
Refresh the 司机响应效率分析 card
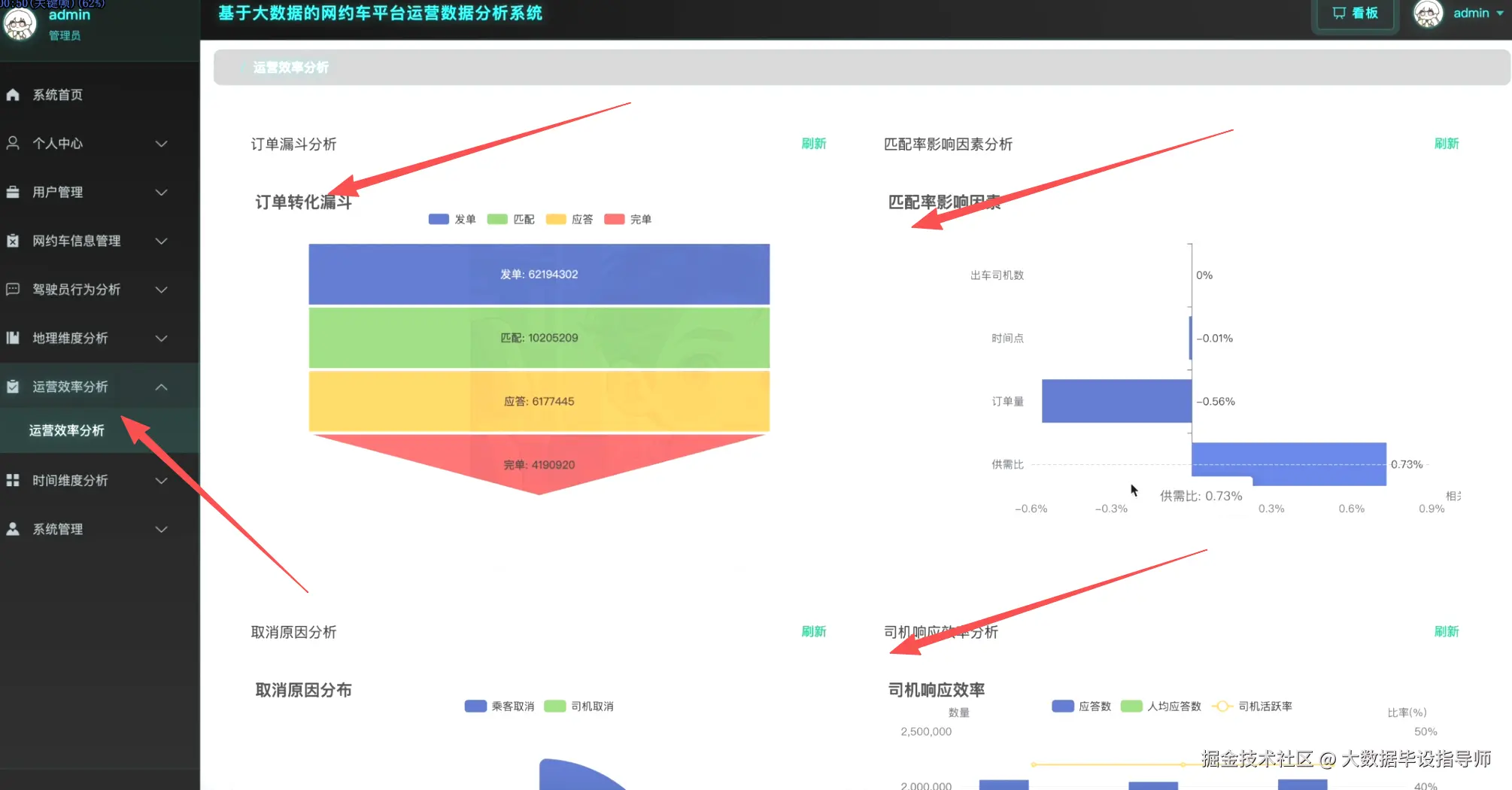(1447, 631)
